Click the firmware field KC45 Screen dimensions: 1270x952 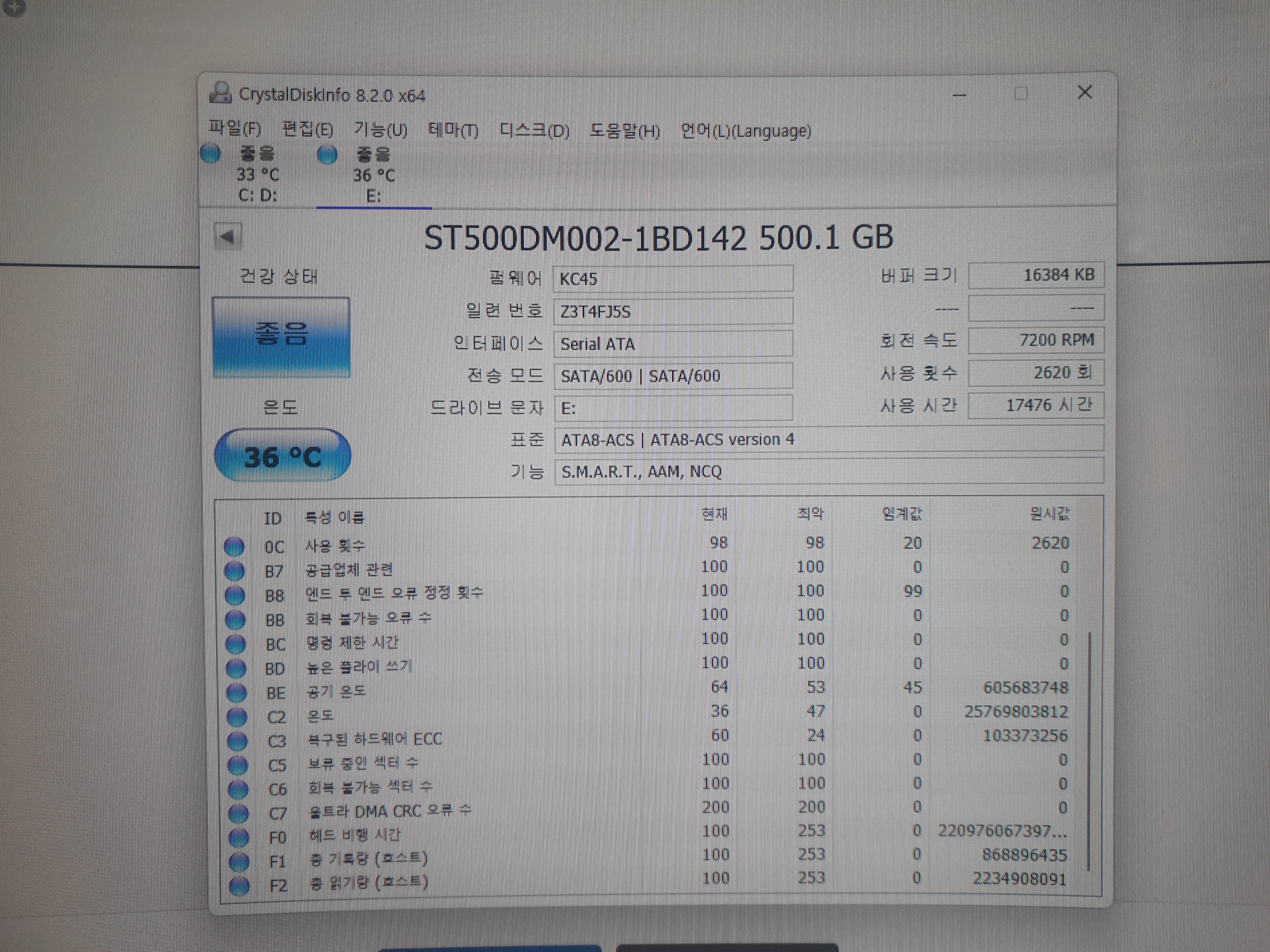[673, 279]
